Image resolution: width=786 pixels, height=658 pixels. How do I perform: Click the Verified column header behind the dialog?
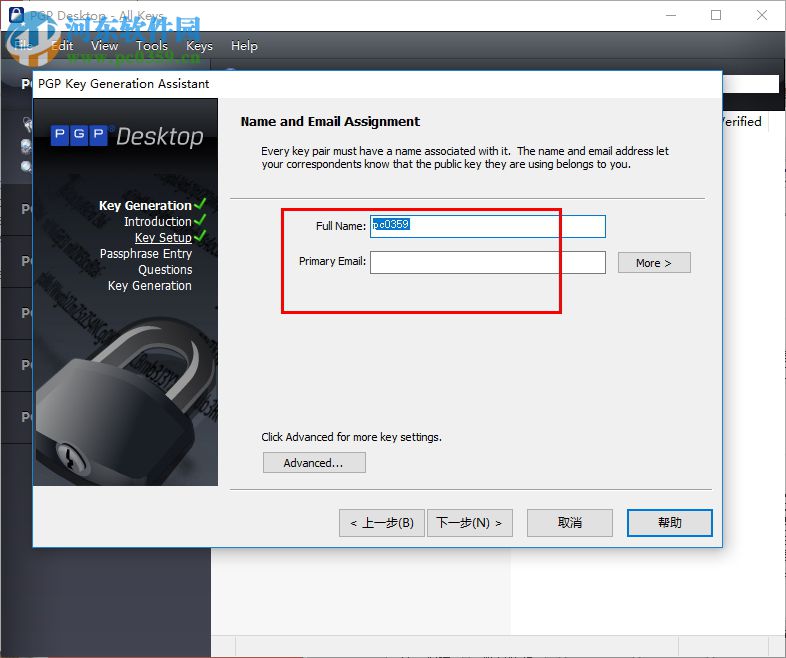pos(742,121)
